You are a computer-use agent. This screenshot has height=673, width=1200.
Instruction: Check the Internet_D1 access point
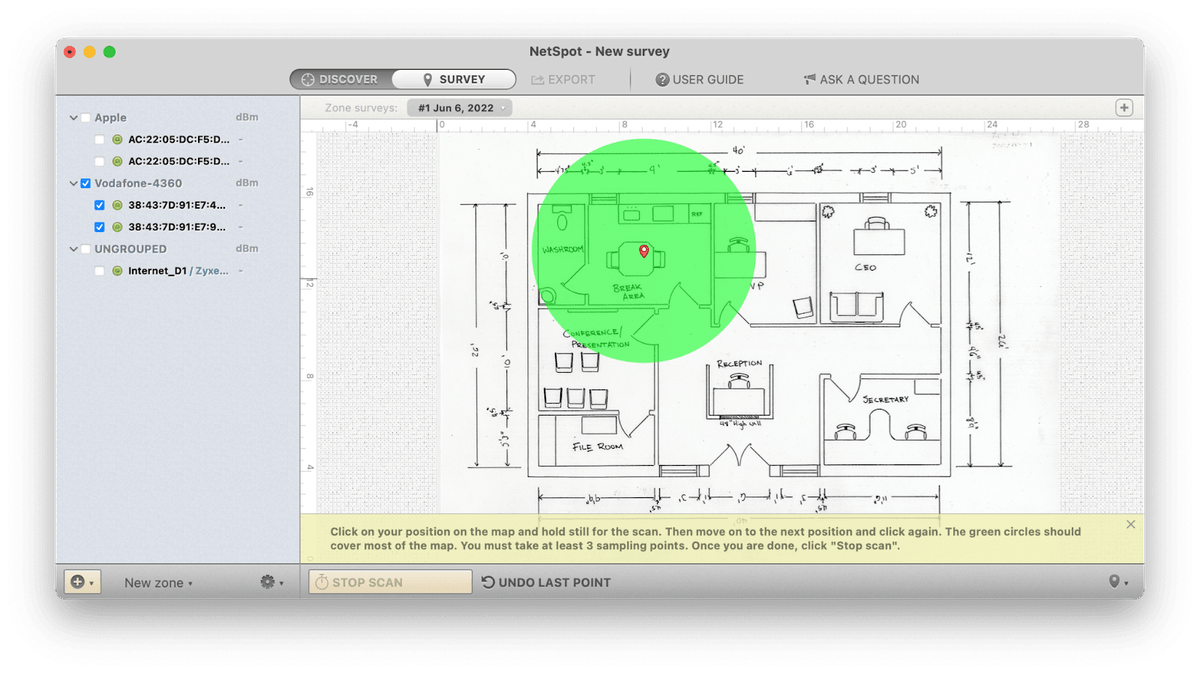(x=100, y=270)
